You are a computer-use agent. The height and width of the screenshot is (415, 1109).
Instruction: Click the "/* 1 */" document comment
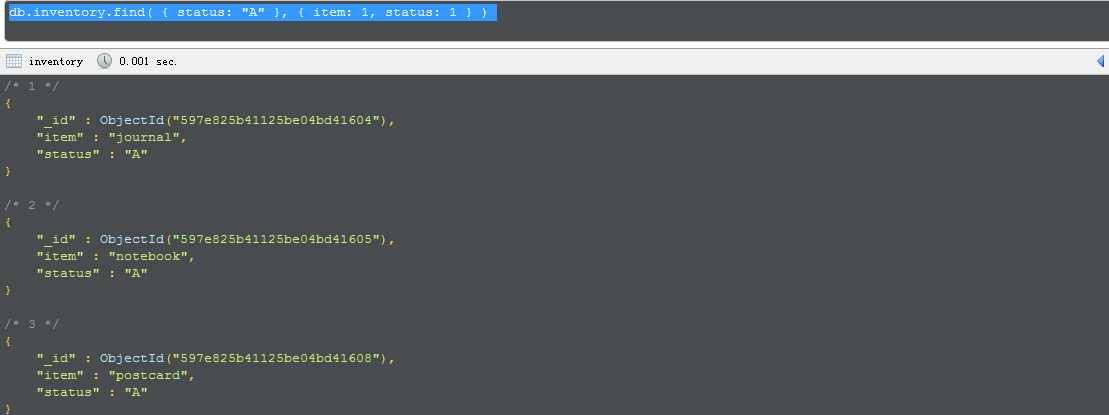(x=31, y=86)
